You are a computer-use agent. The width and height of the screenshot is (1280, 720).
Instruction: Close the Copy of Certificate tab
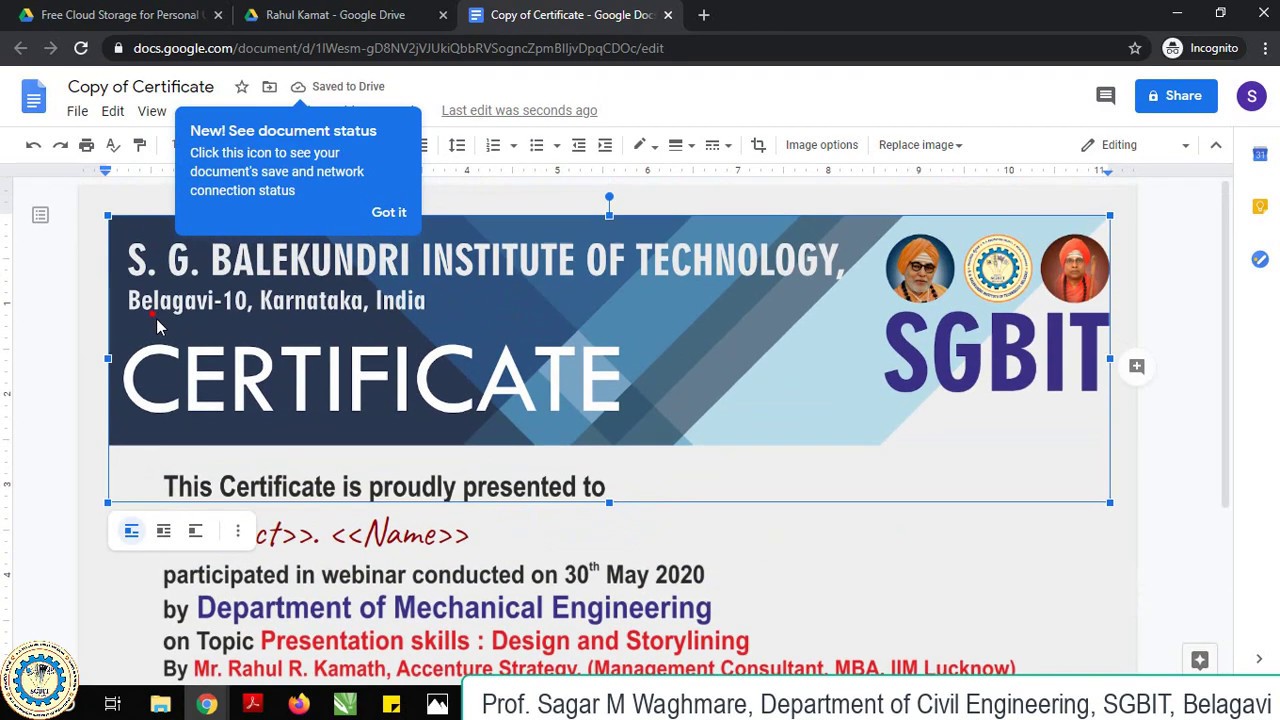[668, 15]
